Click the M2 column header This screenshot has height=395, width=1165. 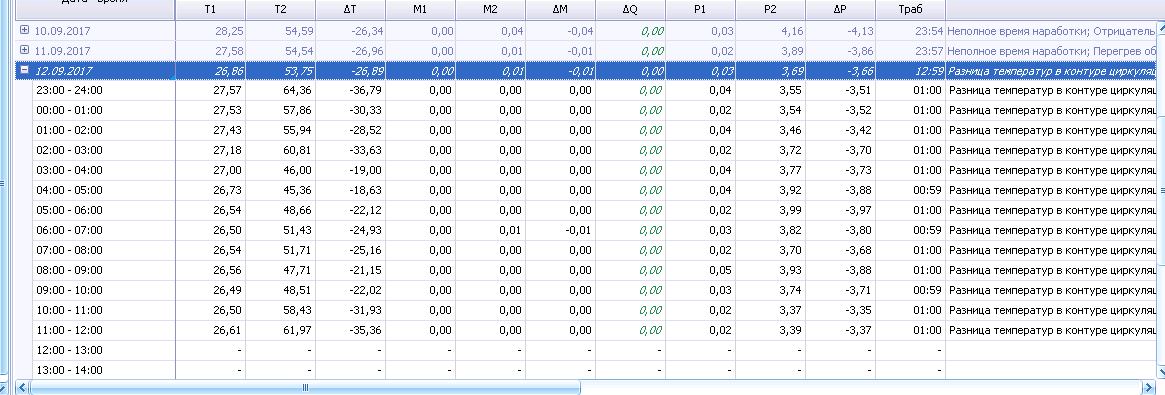pos(490,10)
